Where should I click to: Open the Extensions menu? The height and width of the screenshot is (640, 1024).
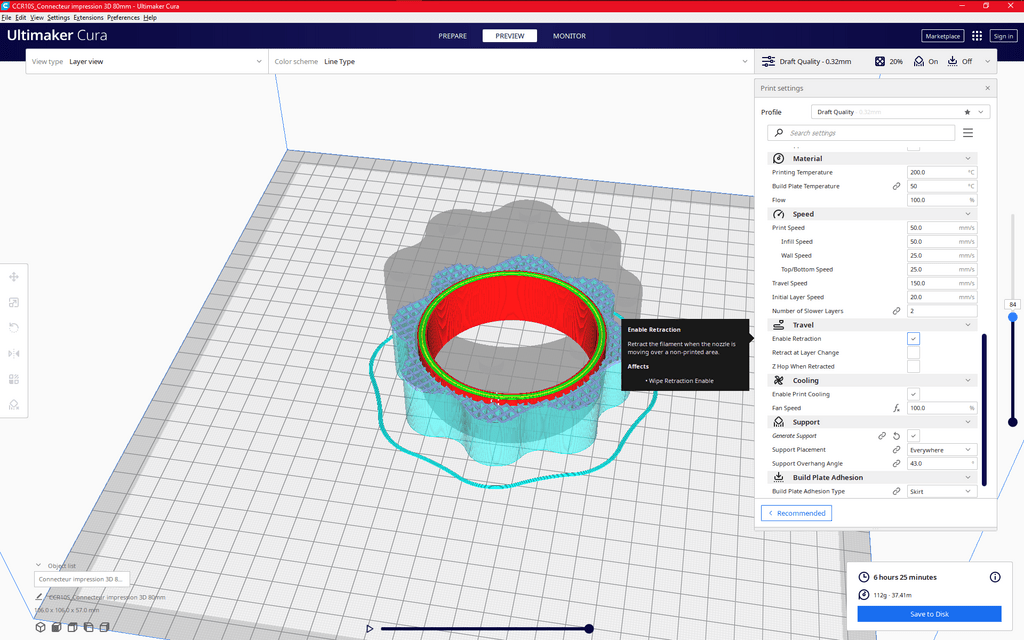(x=88, y=18)
